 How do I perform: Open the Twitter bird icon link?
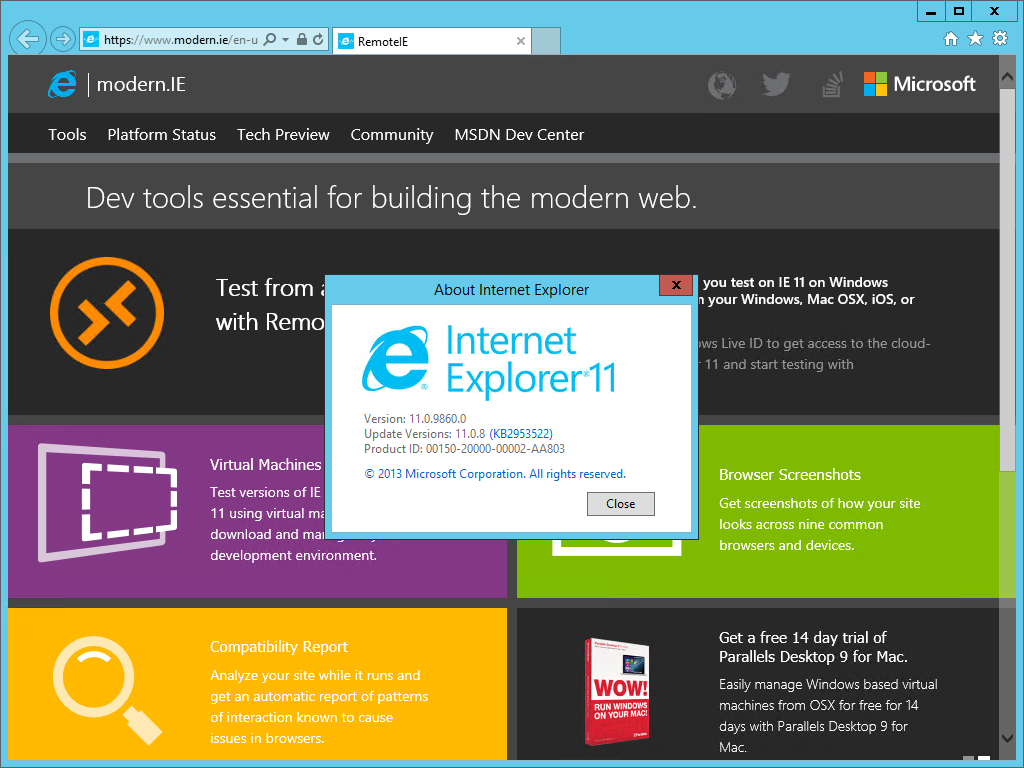pyautogui.click(x=776, y=84)
